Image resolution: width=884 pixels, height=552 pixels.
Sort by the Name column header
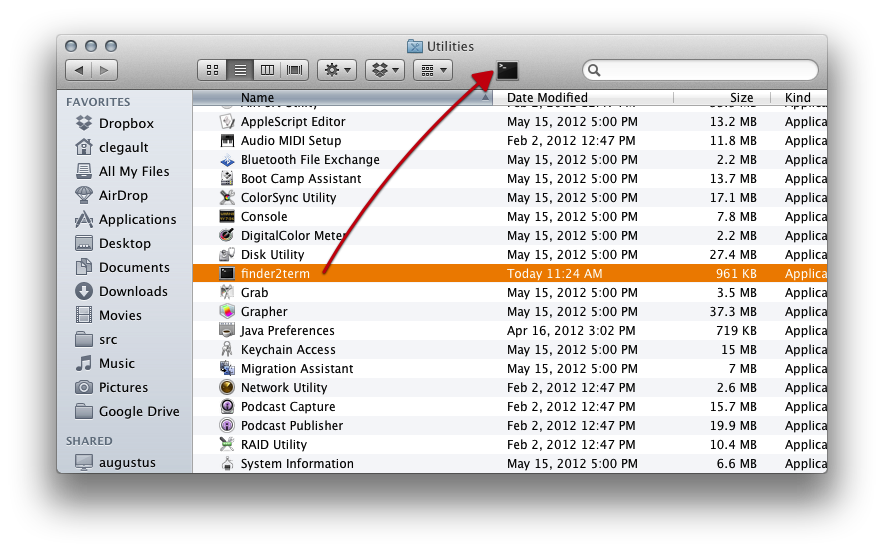click(x=342, y=98)
